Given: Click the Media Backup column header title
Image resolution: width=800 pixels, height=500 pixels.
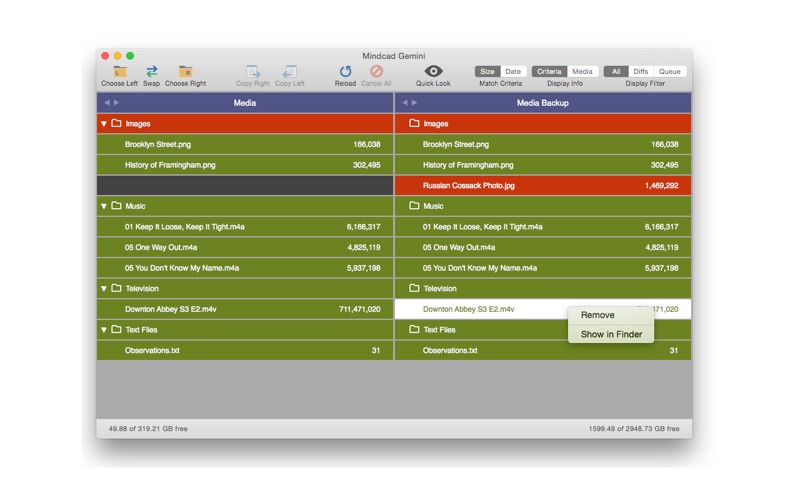Looking at the screenshot, I should [542, 103].
